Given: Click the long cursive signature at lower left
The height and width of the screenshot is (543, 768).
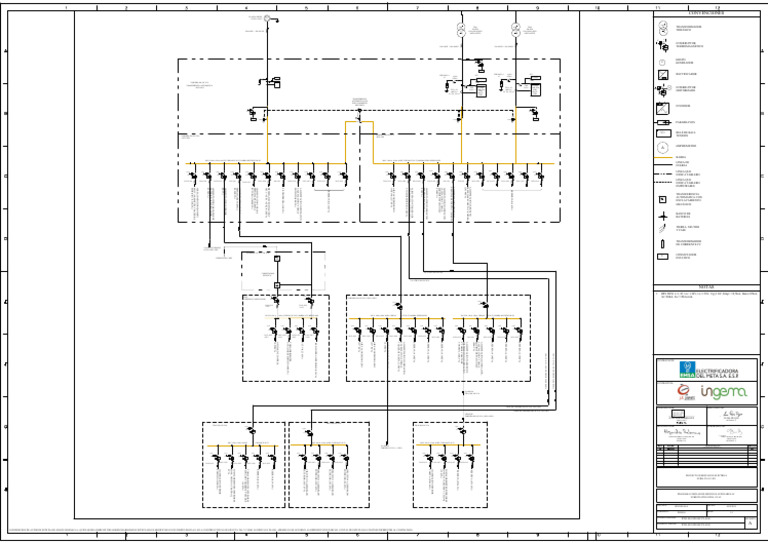Looking at the screenshot, I should (681, 432).
